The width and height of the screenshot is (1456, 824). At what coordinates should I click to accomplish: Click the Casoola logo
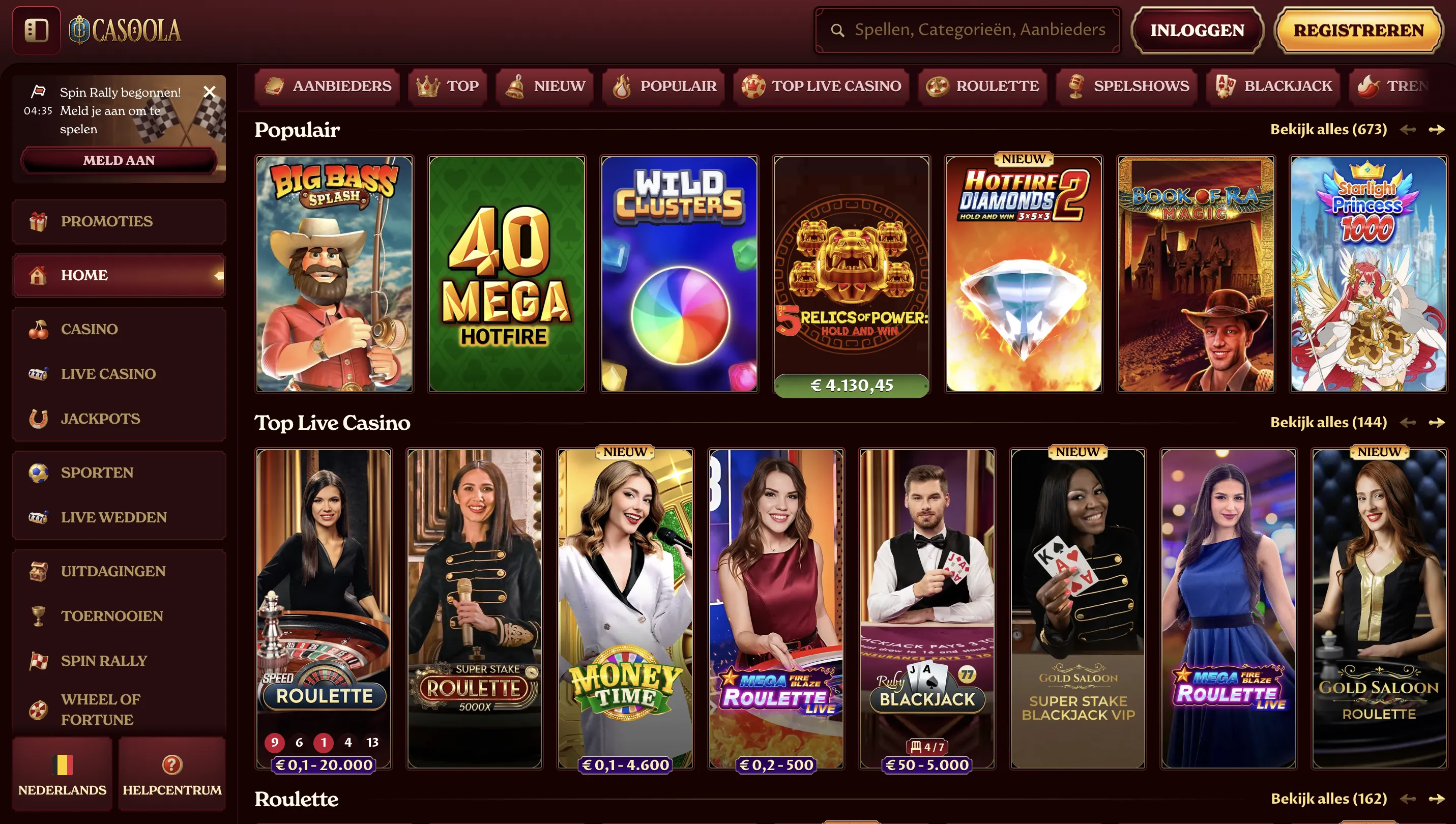[x=125, y=30]
